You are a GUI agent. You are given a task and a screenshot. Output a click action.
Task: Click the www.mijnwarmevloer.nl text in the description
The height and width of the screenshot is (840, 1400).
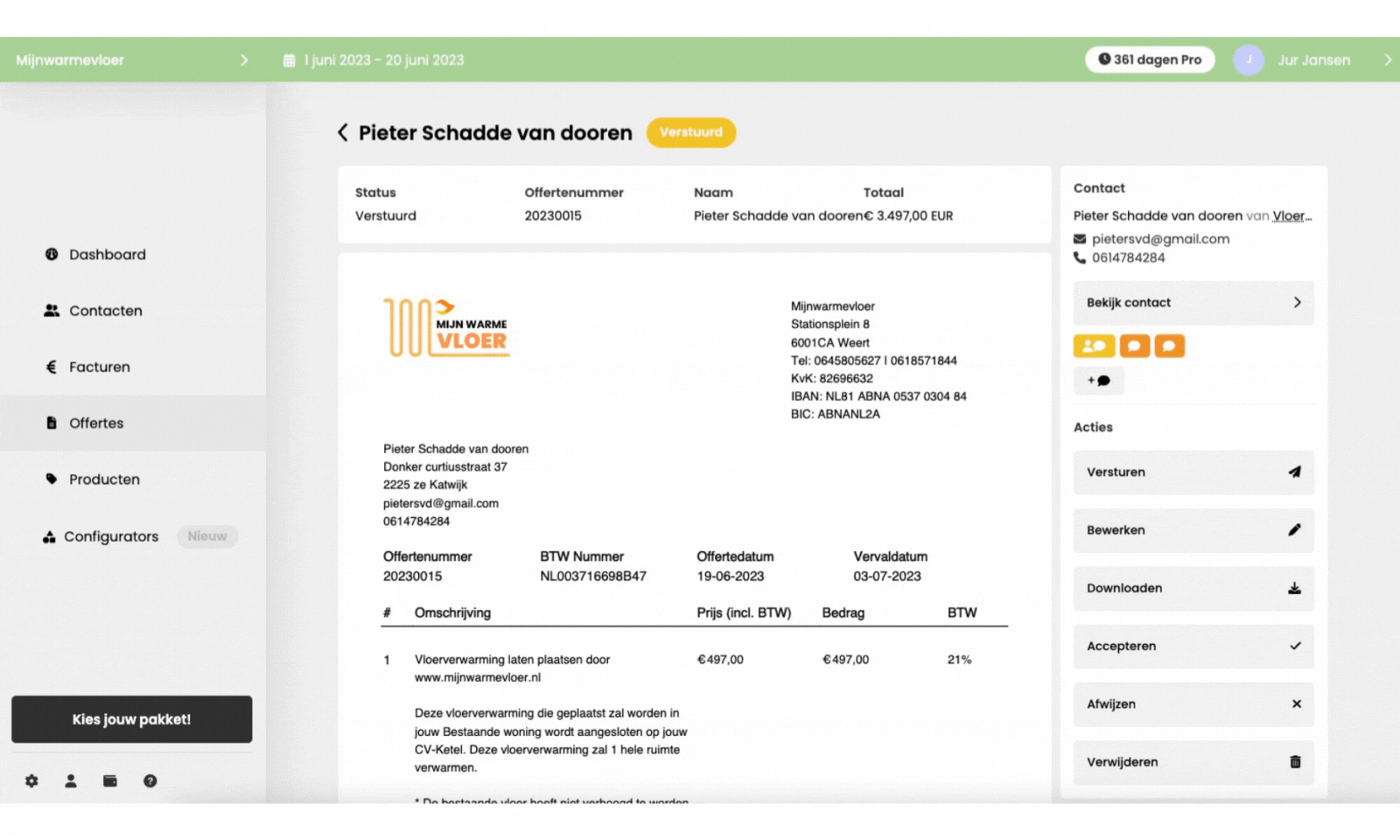click(x=478, y=677)
